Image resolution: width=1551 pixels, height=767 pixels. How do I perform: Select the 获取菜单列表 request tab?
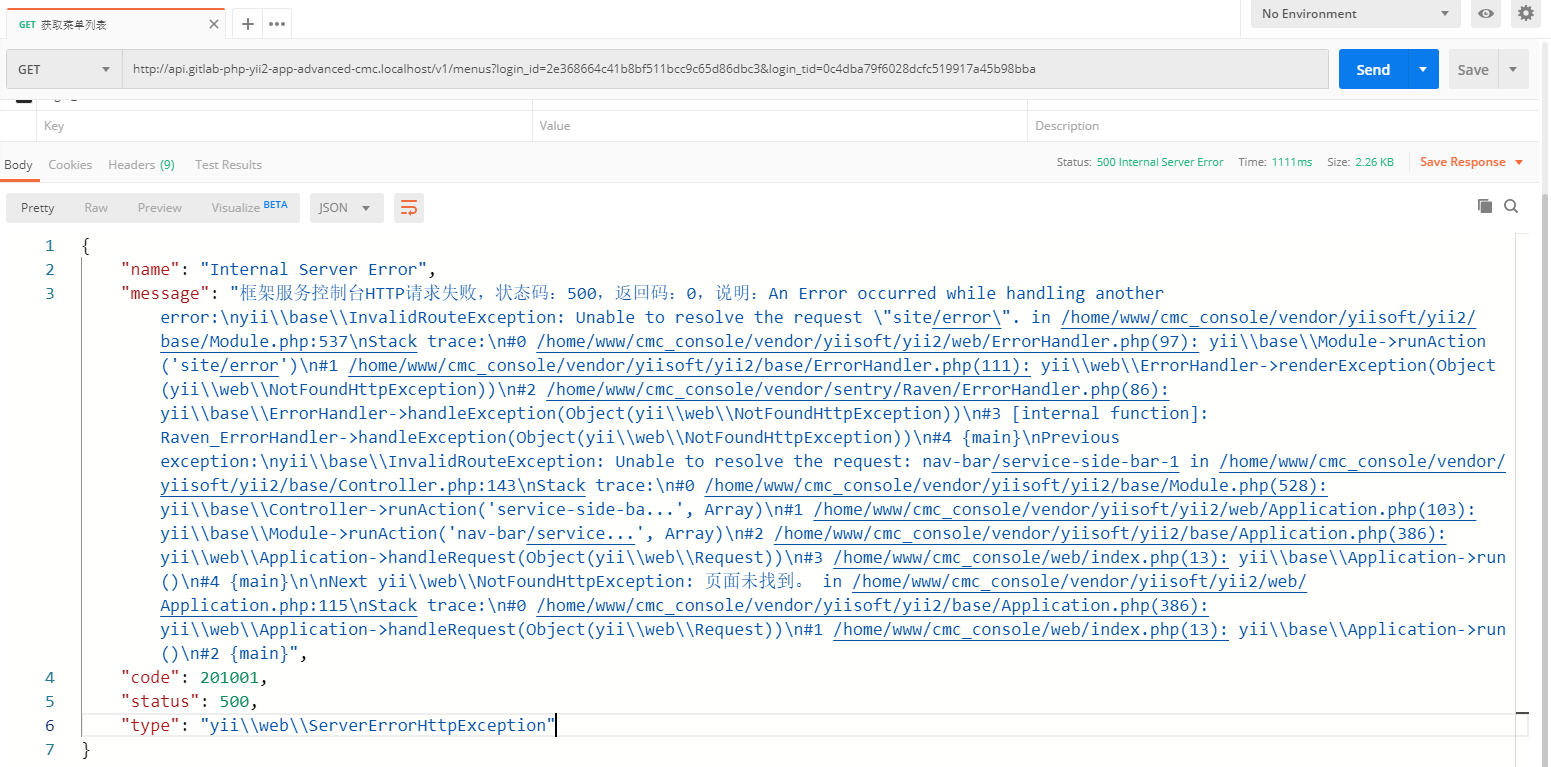[x=115, y=24]
